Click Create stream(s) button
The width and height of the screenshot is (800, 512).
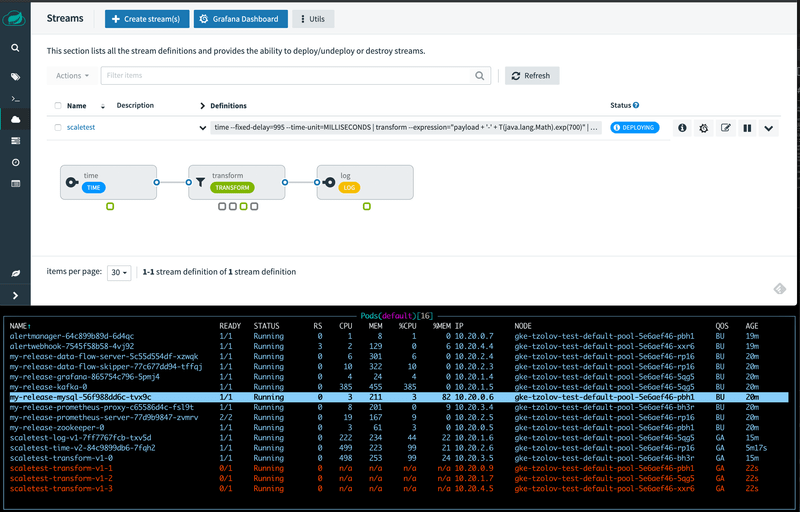[x=147, y=19]
